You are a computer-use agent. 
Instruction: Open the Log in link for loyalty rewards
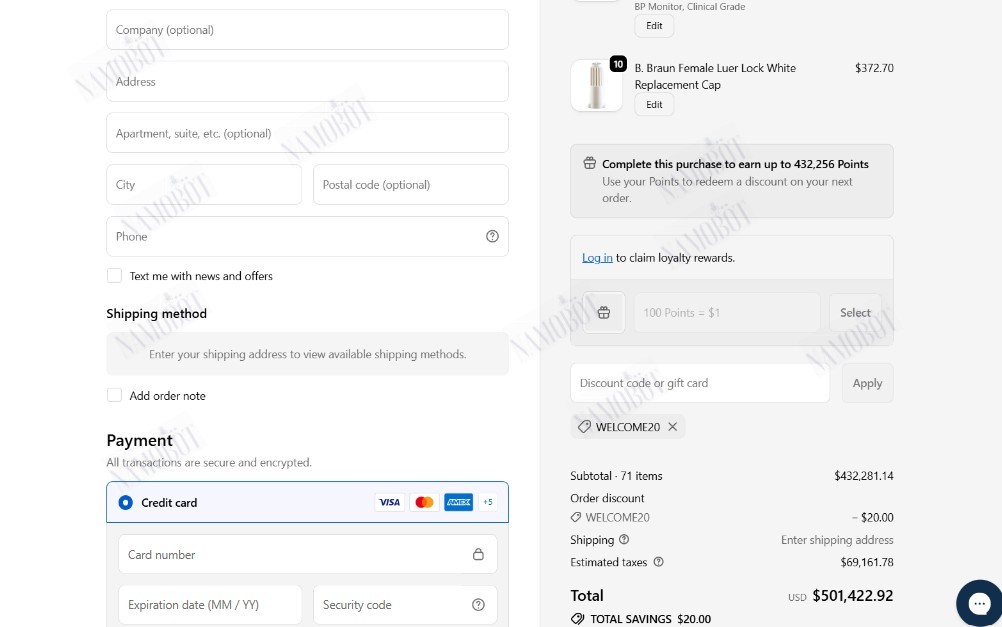pos(597,258)
